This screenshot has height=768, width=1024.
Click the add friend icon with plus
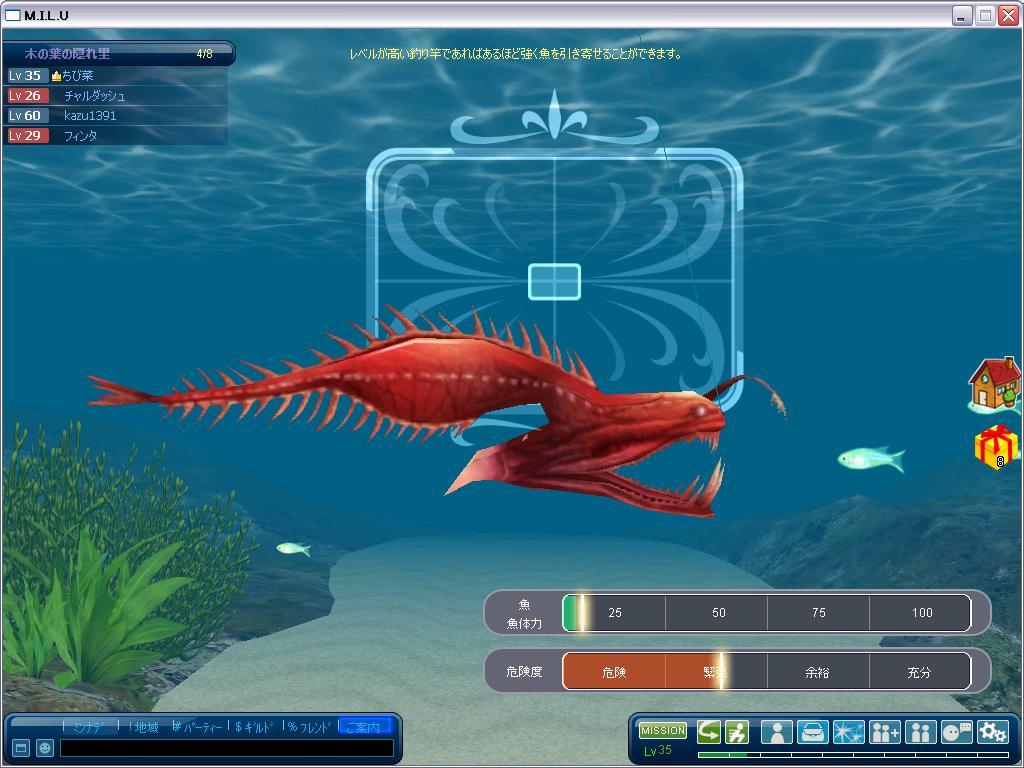(x=885, y=732)
